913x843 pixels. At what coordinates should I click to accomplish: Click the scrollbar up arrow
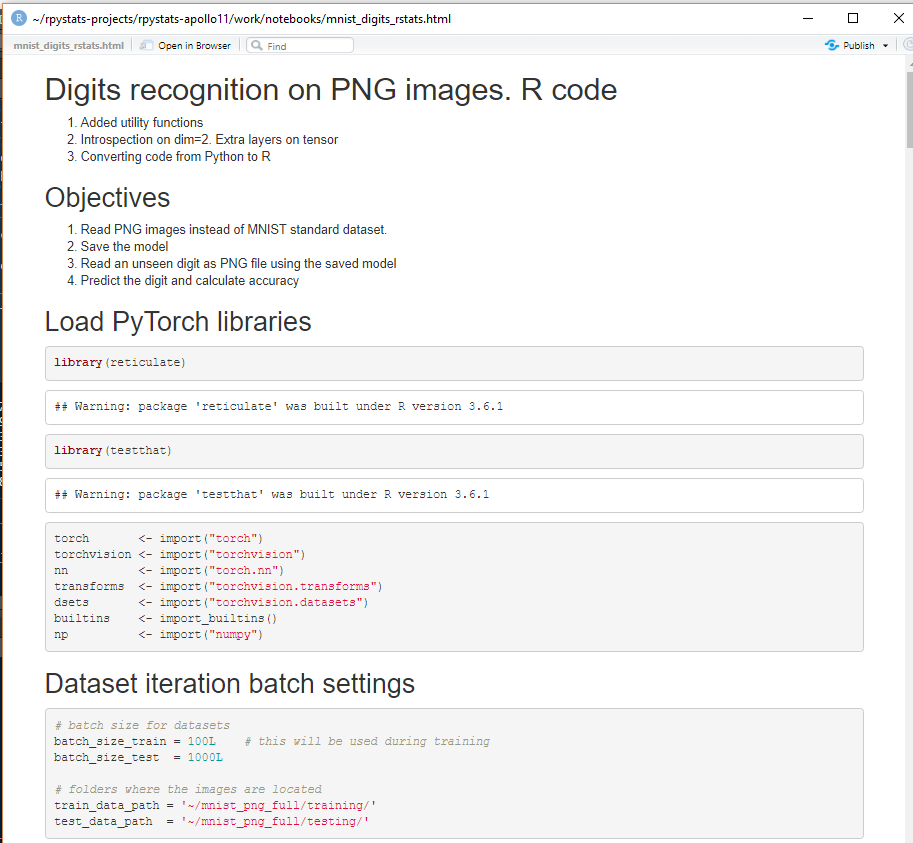point(908,62)
